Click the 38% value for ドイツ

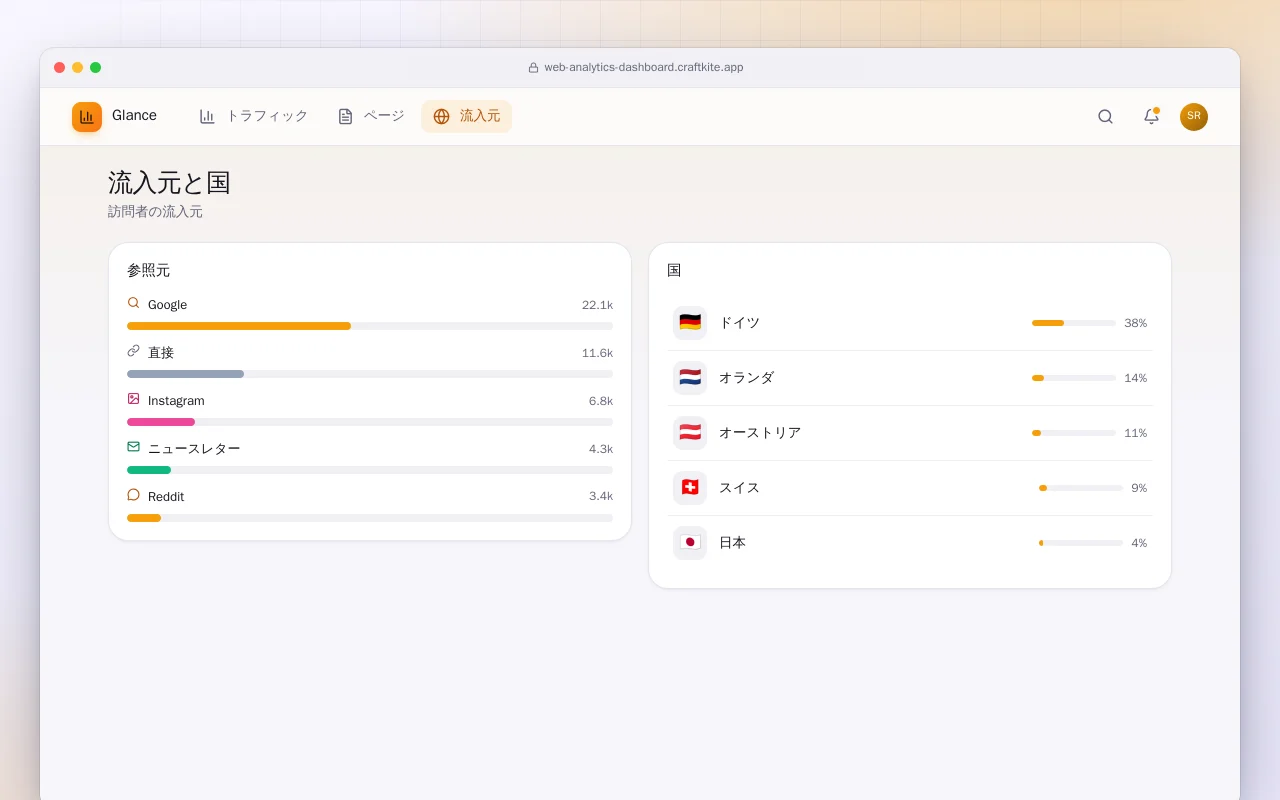pos(1135,323)
